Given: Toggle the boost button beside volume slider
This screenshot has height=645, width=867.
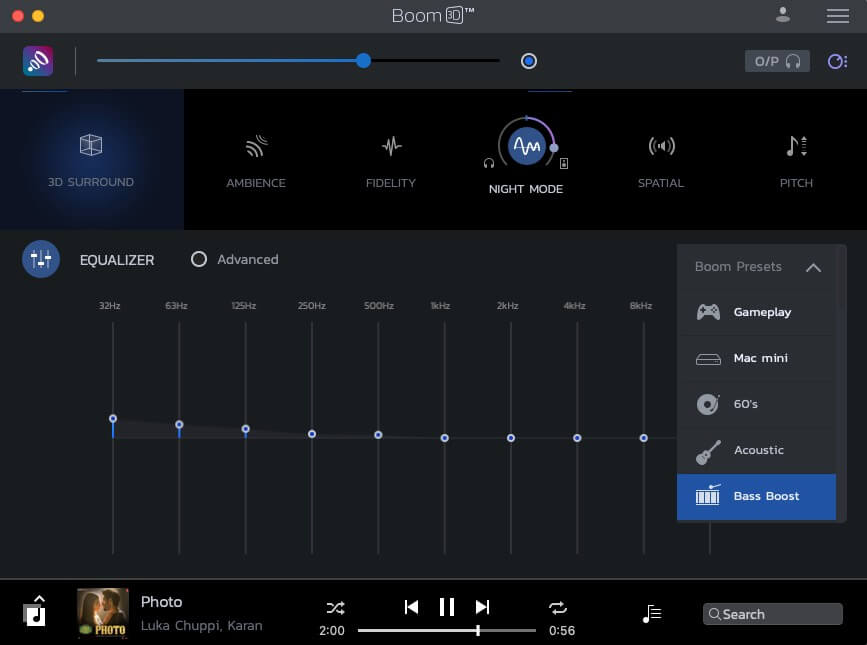Looking at the screenshot, I should (529, 61).
